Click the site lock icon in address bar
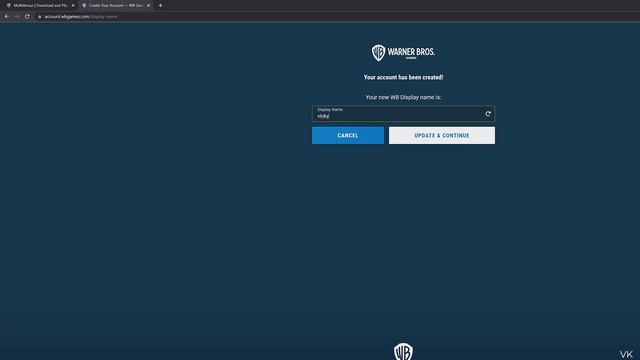This screenshot has height=360, width=640. coord(40,17)
